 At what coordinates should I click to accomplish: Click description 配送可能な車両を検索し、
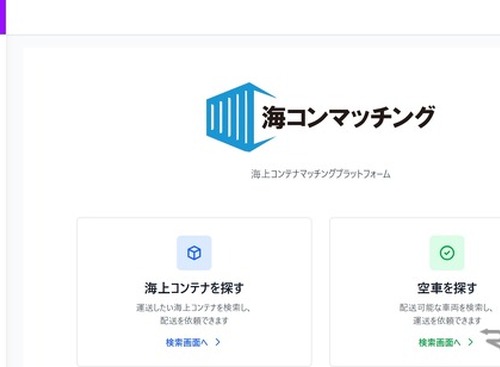pyautogui.click(x=447, y=307)
